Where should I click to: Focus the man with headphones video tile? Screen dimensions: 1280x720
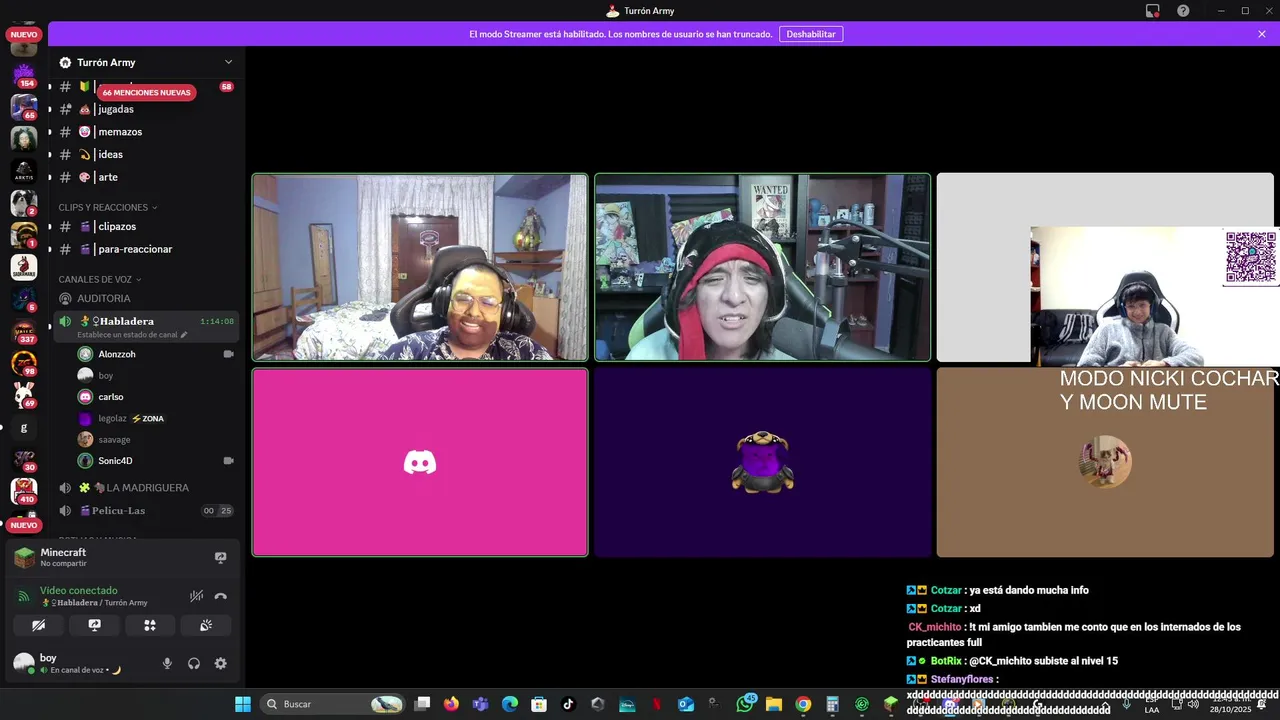coord(420,267)
